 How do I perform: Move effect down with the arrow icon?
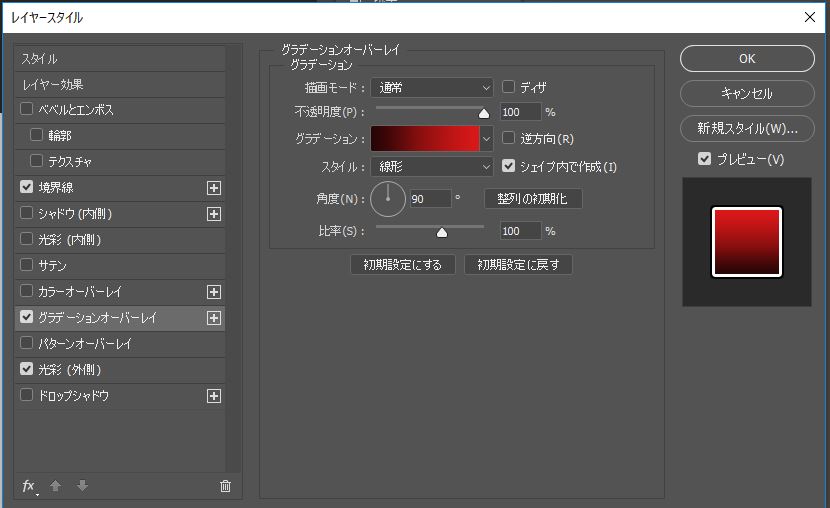[x=82, y=486]
